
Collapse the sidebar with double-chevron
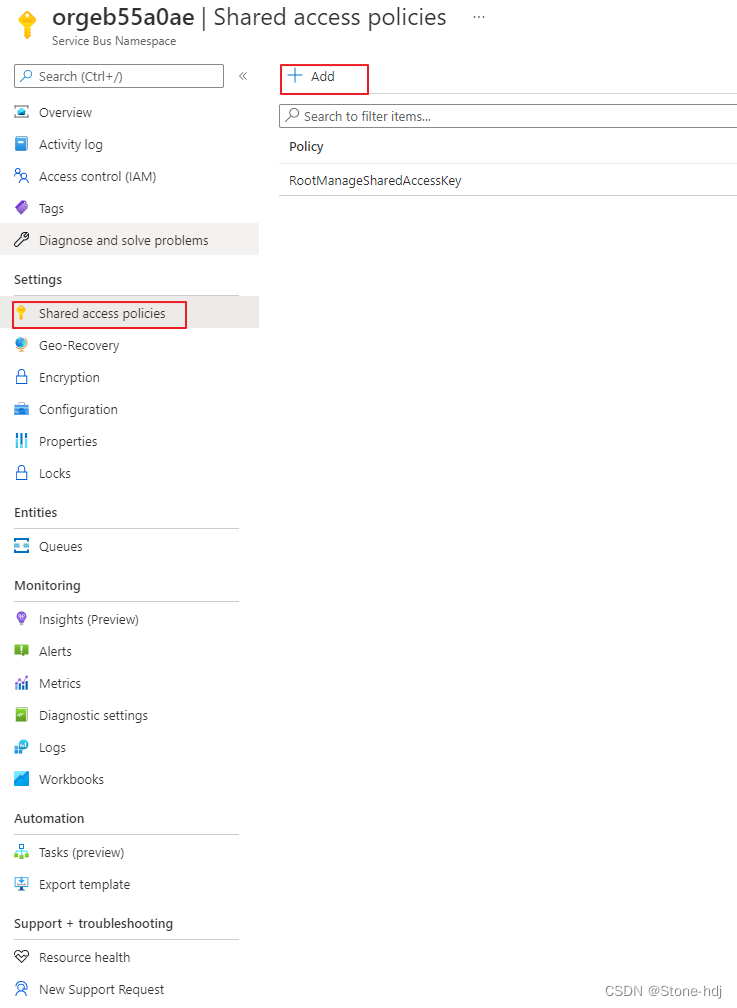point(243,76)
